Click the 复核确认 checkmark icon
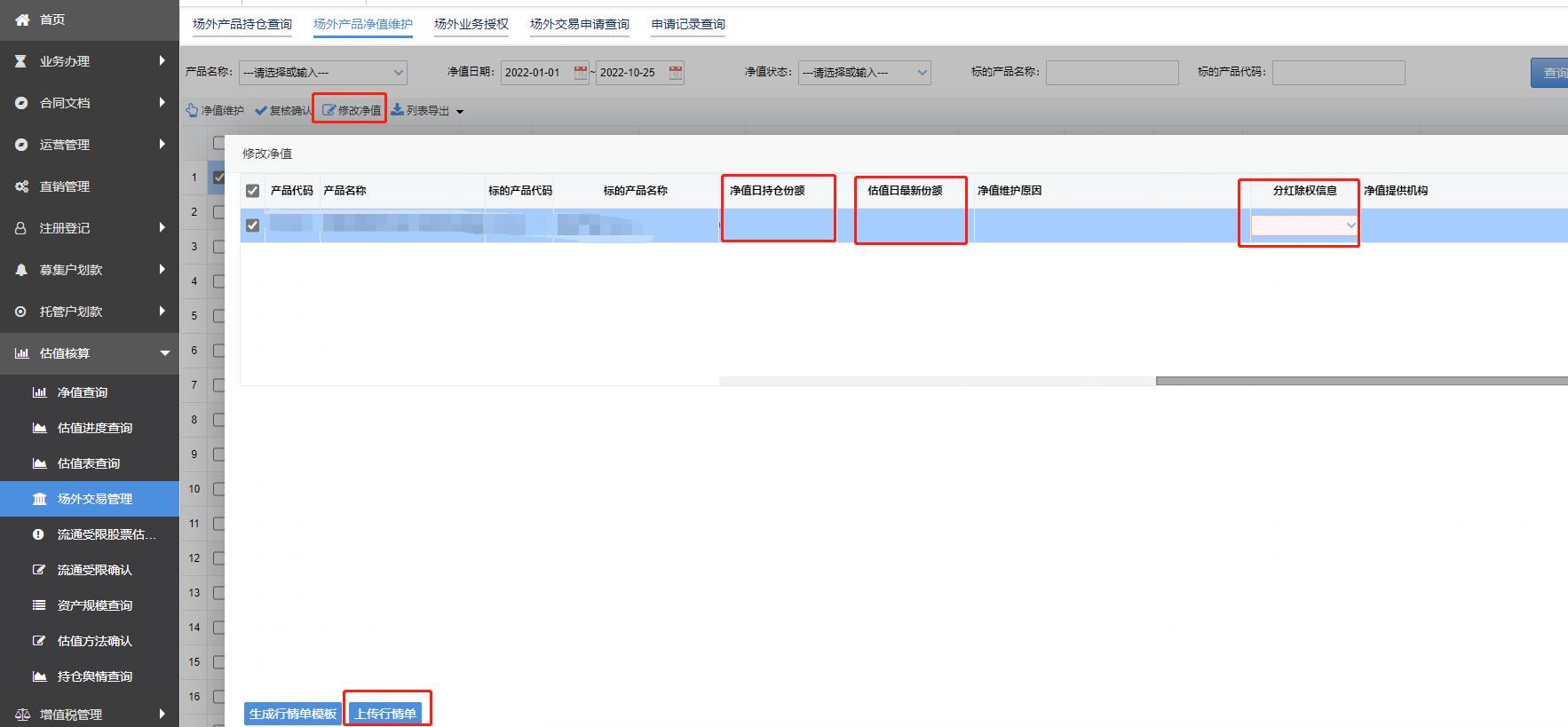 pyautogui.click(x=261, y=111)
